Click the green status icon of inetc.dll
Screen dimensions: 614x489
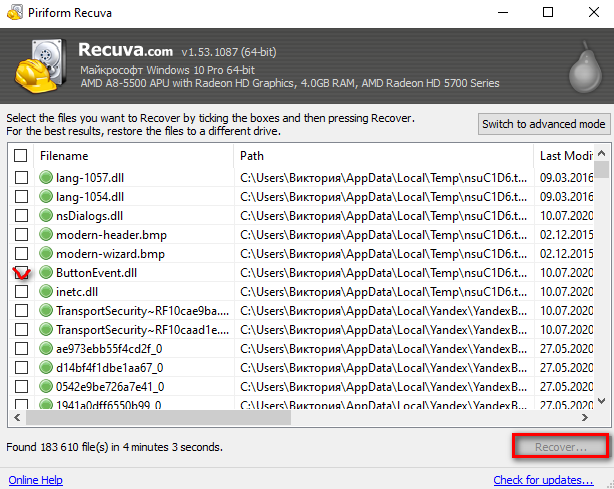coord(46,291)
